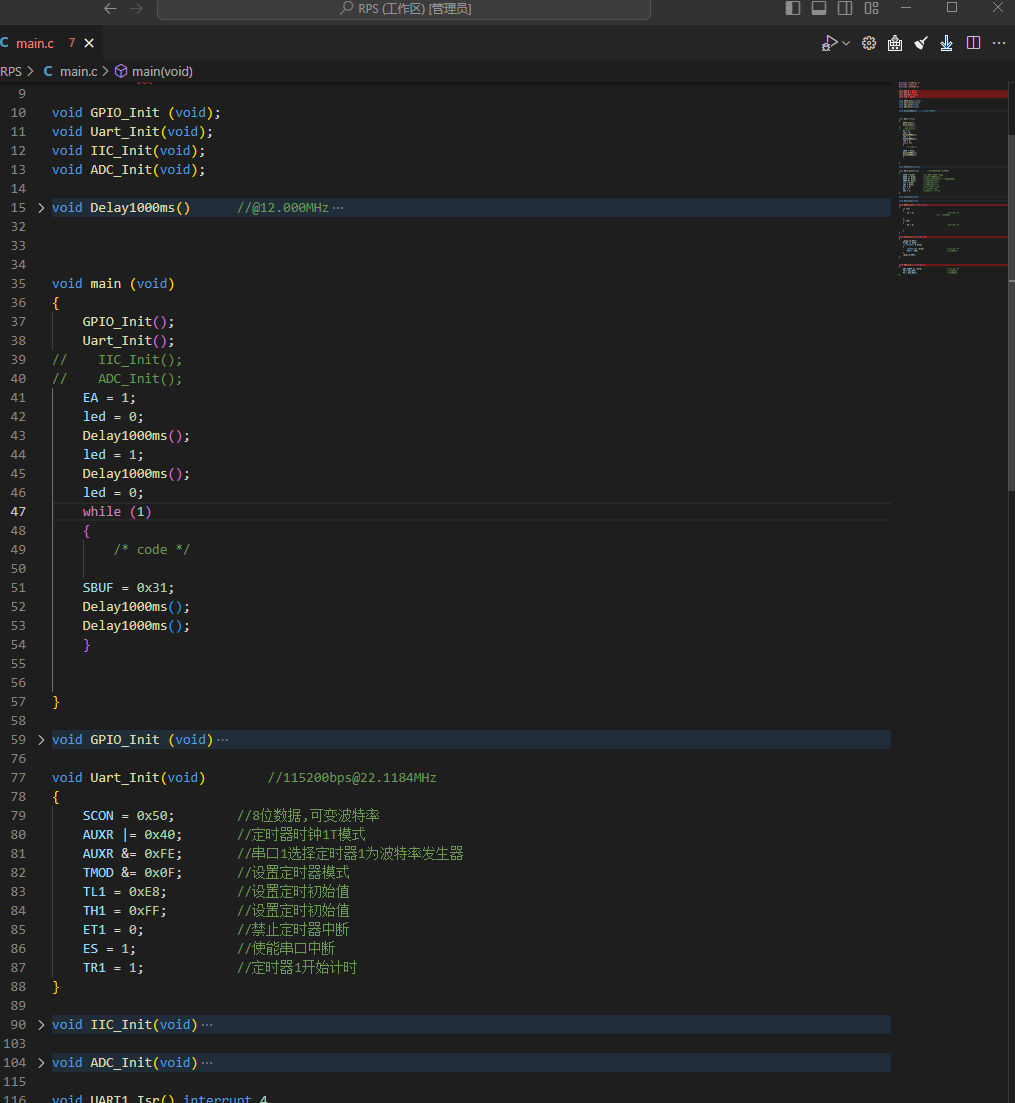Click the RPS workspace search box
This screenshot has width=1015, height=1103.
click(404, 9)
